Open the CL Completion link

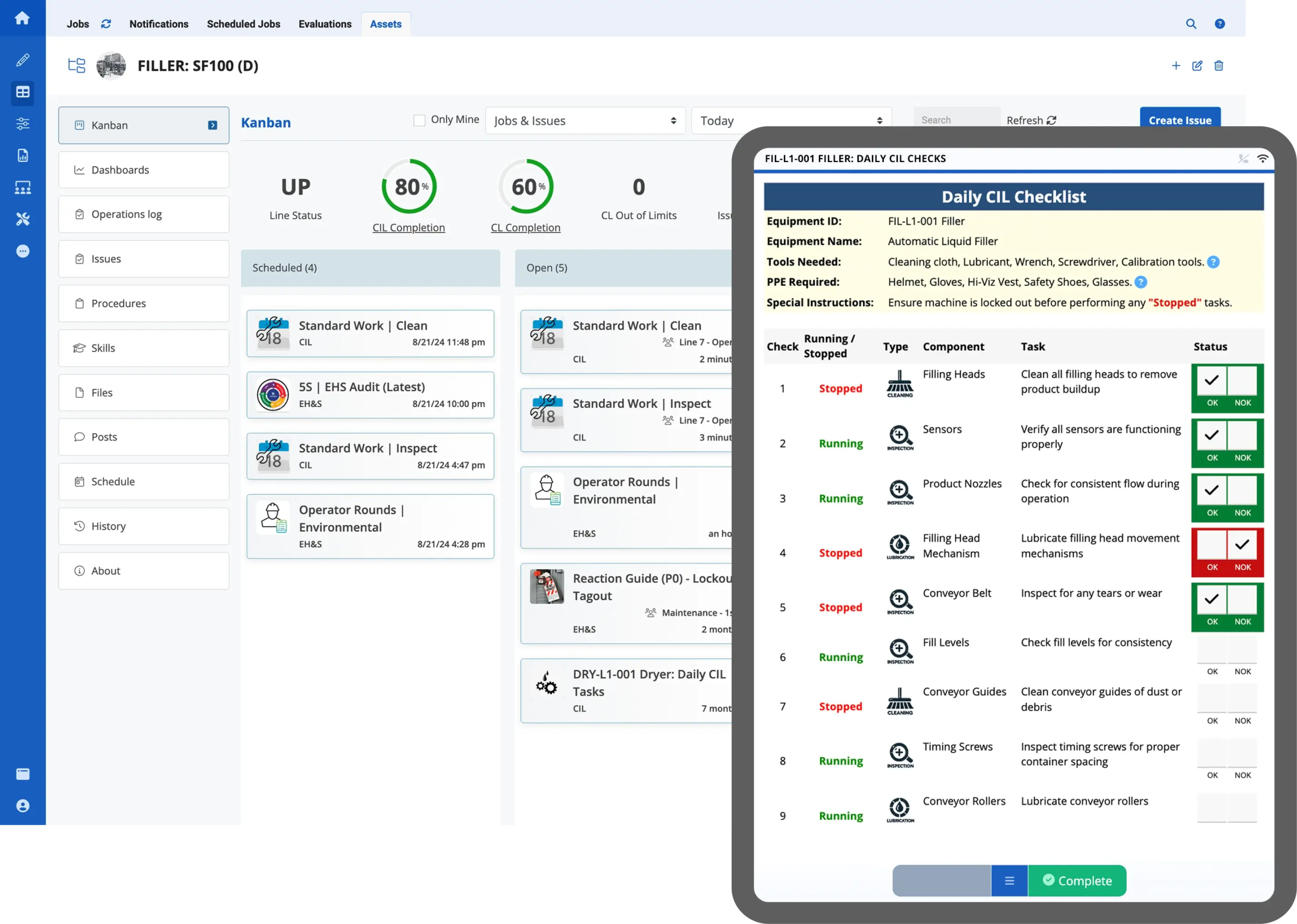click(525, 227)
